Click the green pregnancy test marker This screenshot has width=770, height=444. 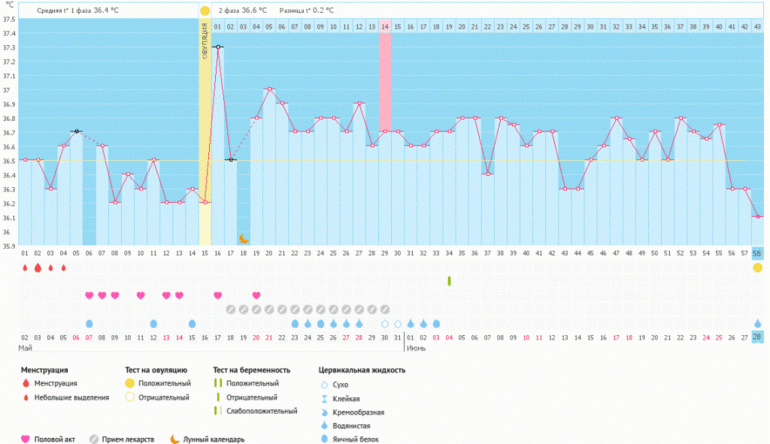[449, 281]
